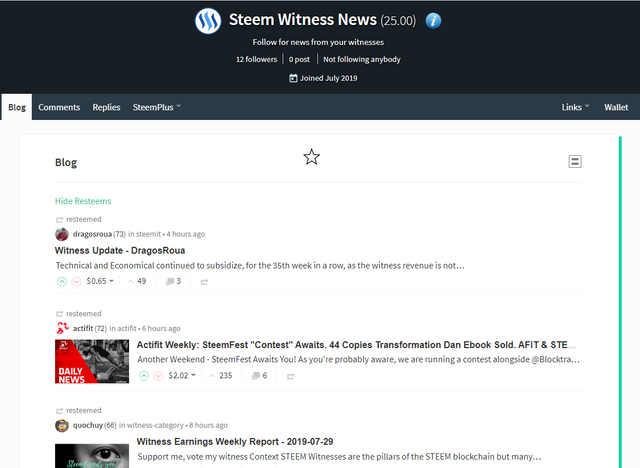
Task: Open the actifit category tag
Action: [127, 328]
